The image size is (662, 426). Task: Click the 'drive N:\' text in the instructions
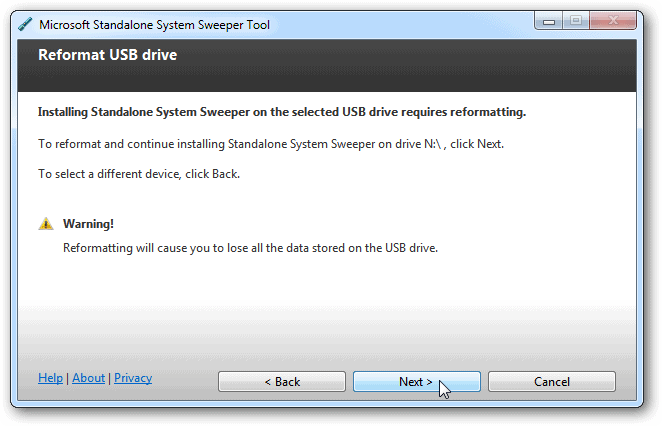(421, 144)
